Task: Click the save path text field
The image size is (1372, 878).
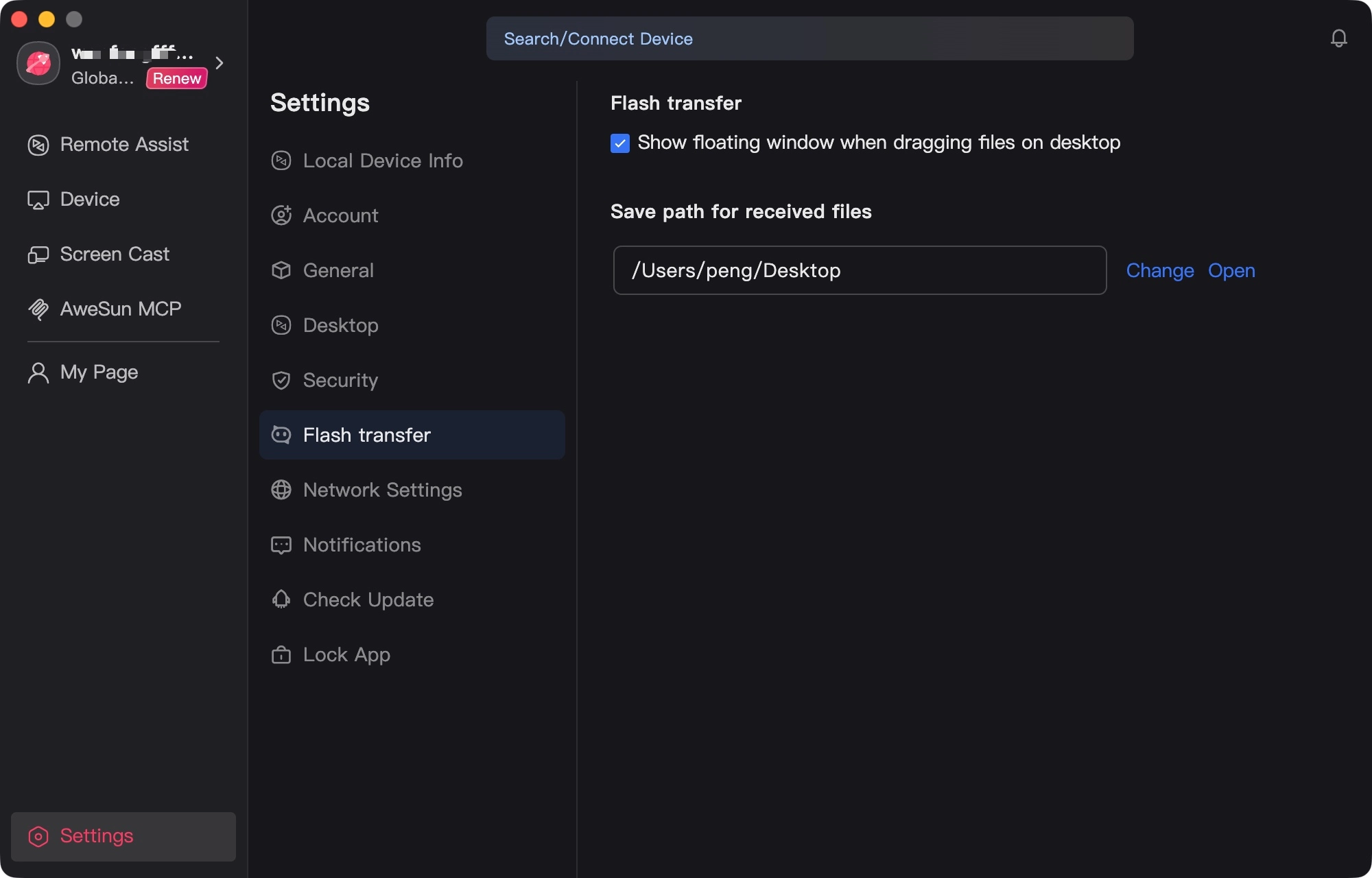Action: tap(860, 270)
